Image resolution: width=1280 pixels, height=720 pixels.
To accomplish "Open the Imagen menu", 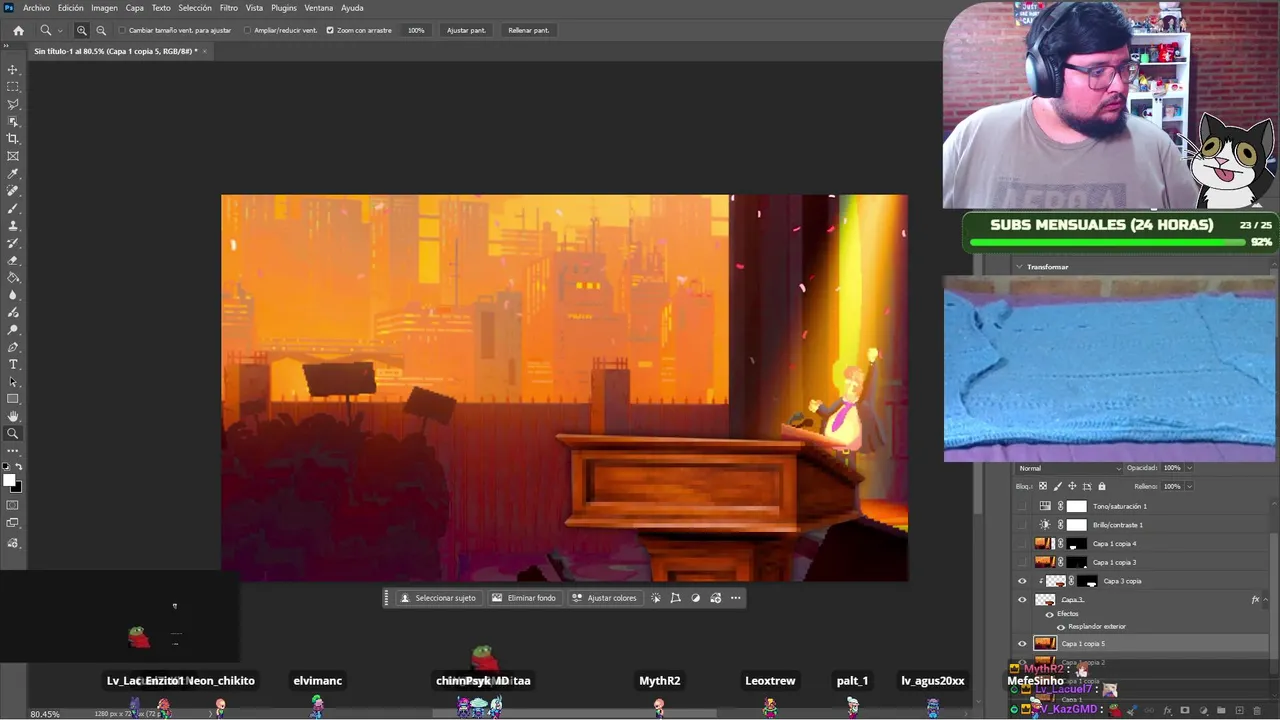I will [x=104, y=8].
